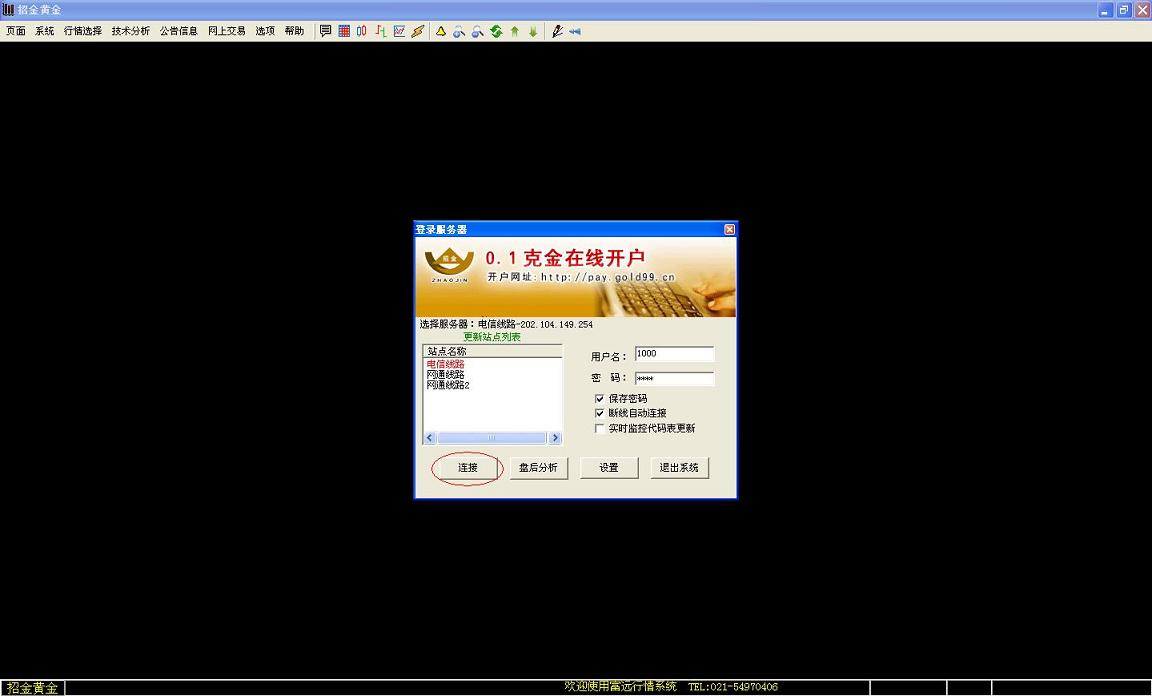Screen dimensions: 1152x696
Task: Click the blue rewind arrow icon
Action: [575, 31]
